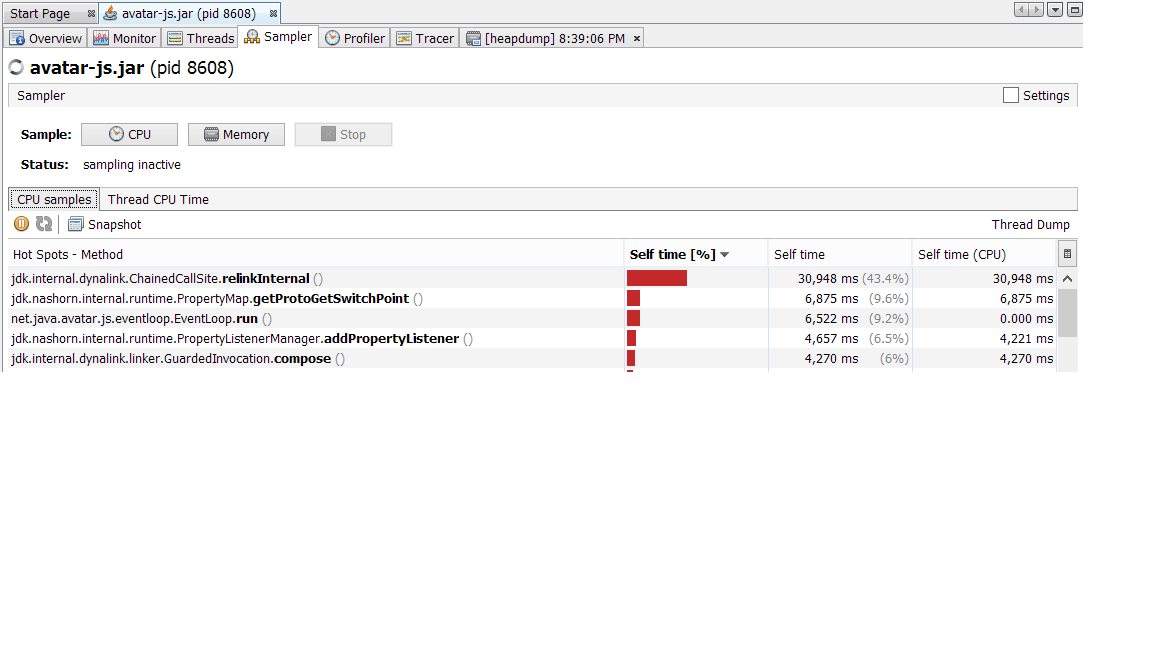Open the document list dropdown arrow
This screenshot has height=648, width=1152.
(x=1055, y=10)
